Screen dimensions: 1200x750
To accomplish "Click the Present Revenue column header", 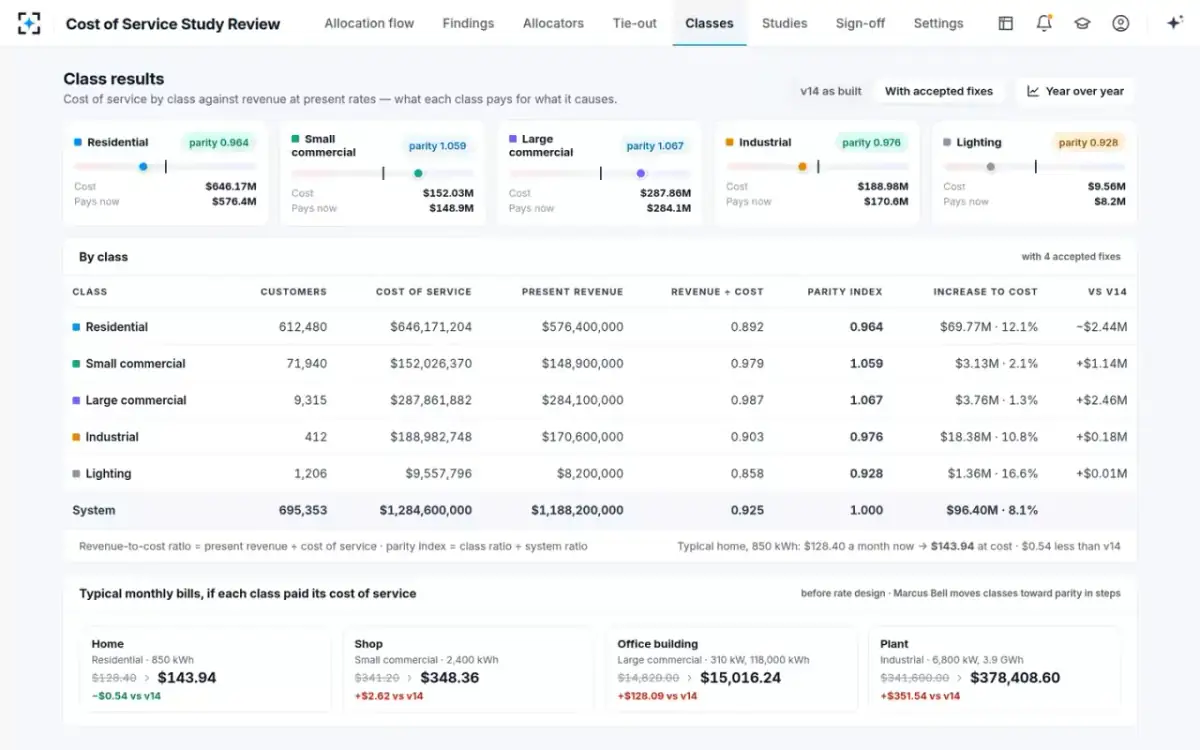I will 572,292.
